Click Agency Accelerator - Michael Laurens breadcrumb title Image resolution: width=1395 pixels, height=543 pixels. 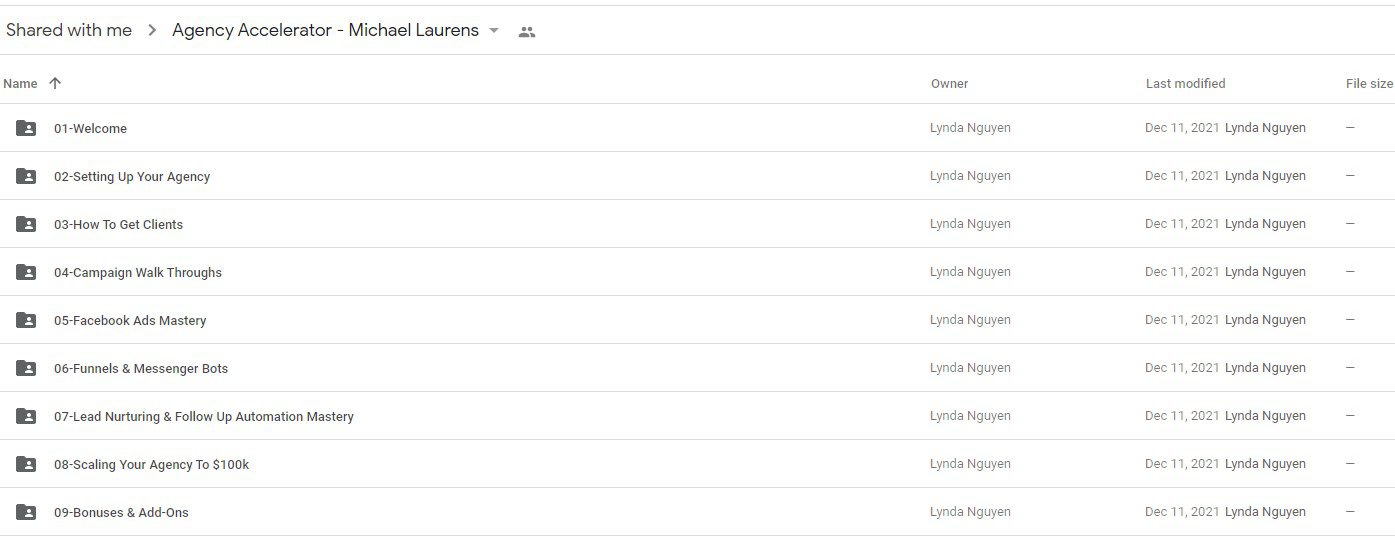tap(325, 30)
